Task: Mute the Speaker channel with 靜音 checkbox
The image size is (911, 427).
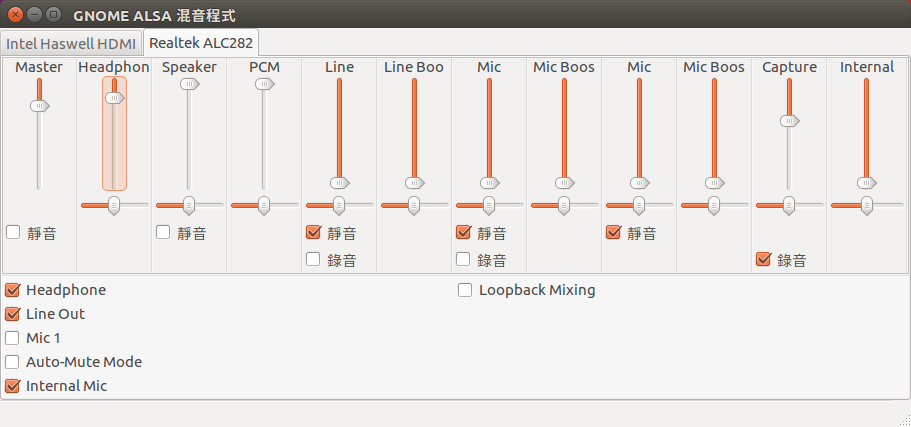Action: point(163,232)
